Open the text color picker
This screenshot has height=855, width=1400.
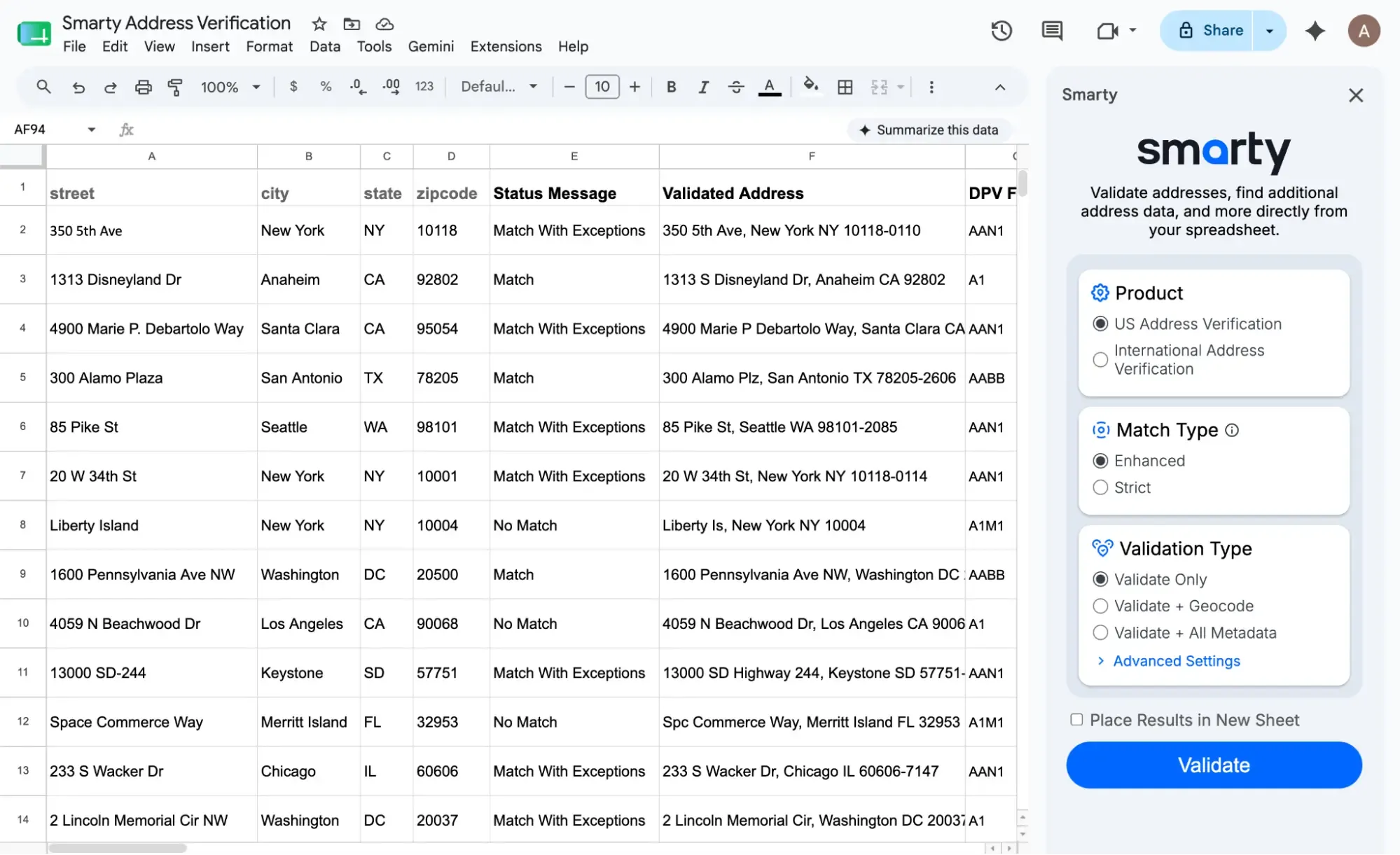(769, 87)
